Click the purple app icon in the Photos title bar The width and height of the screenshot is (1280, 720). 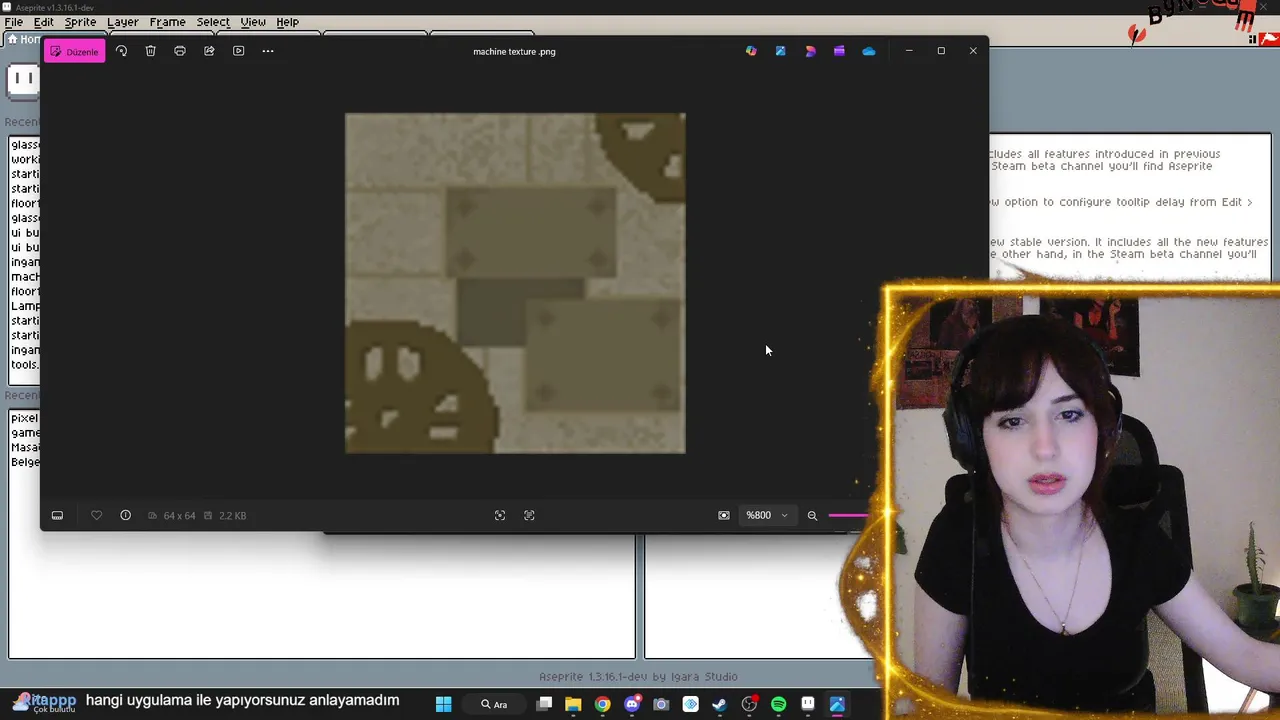(x=839, y=51)
